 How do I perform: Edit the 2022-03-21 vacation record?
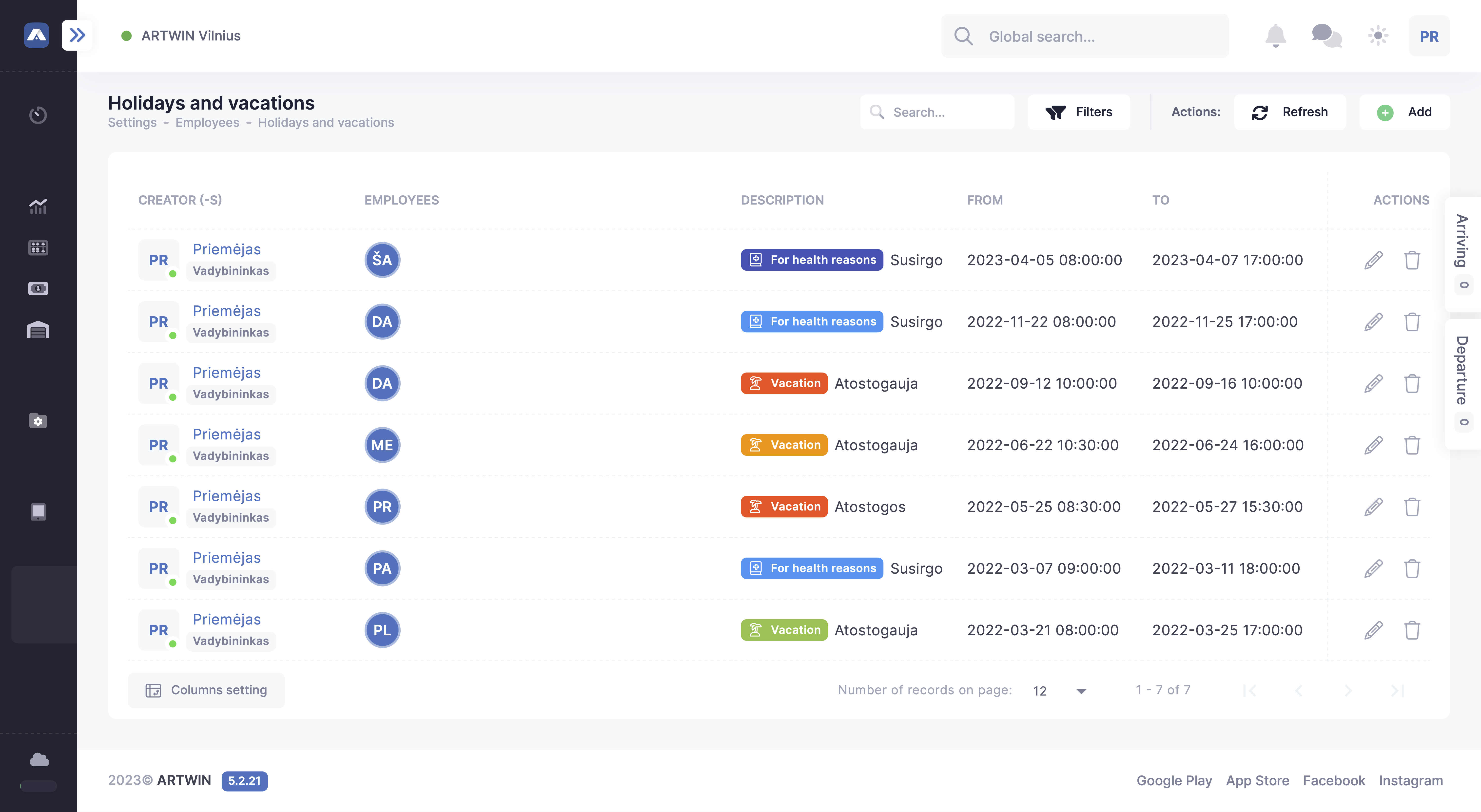click(x=1373, y=630)
